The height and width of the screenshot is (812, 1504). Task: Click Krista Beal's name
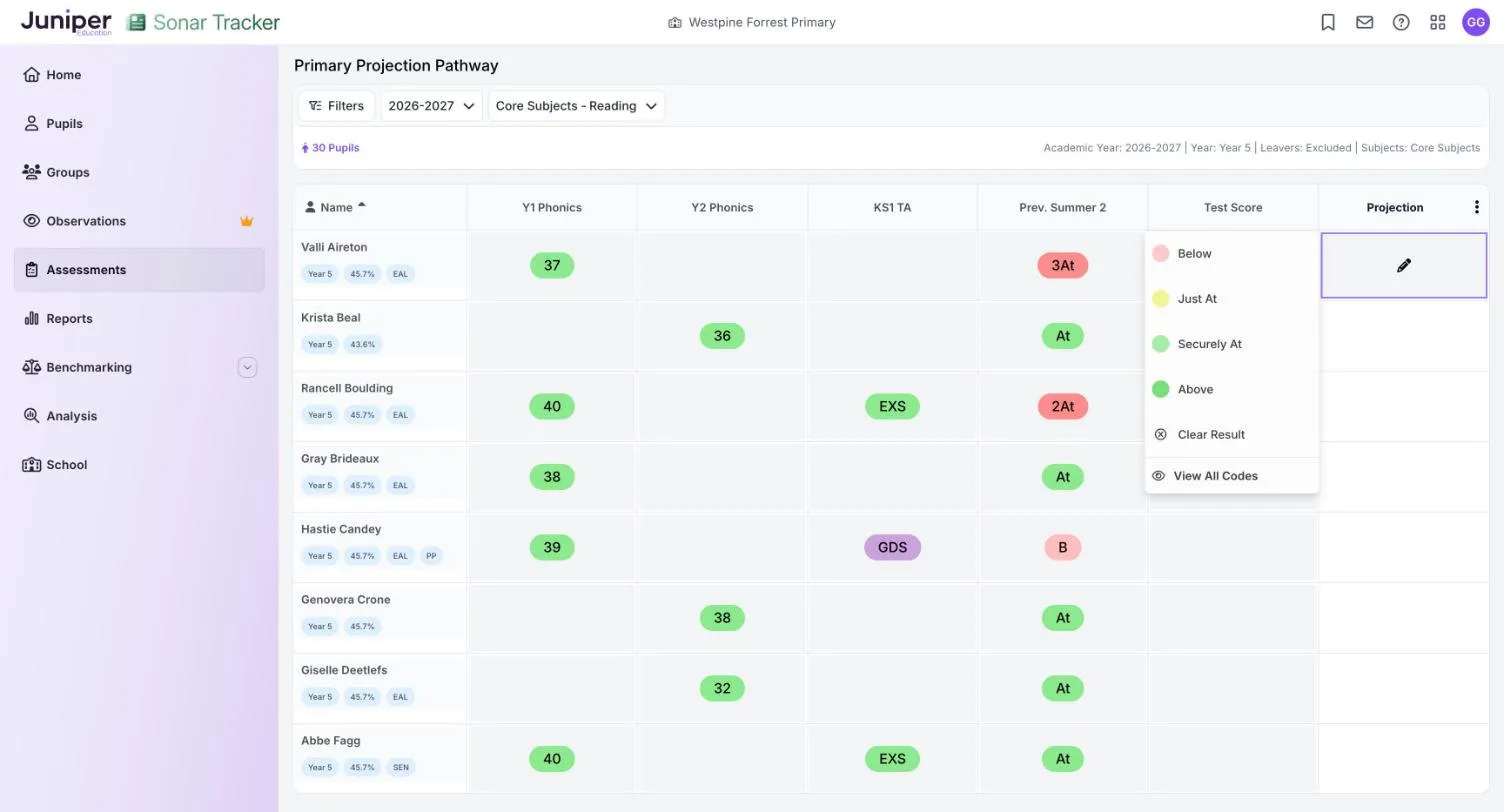coord(331,318)
